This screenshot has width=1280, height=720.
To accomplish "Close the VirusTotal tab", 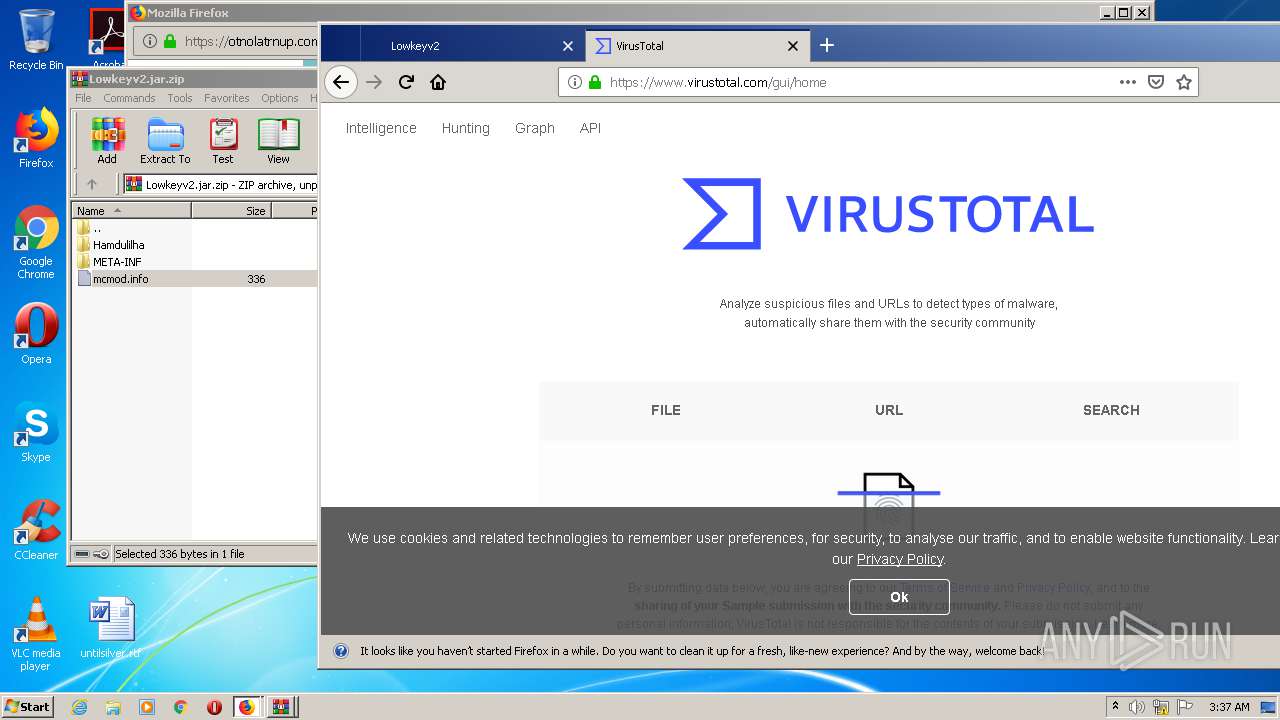I will click(x=793, y=46).
